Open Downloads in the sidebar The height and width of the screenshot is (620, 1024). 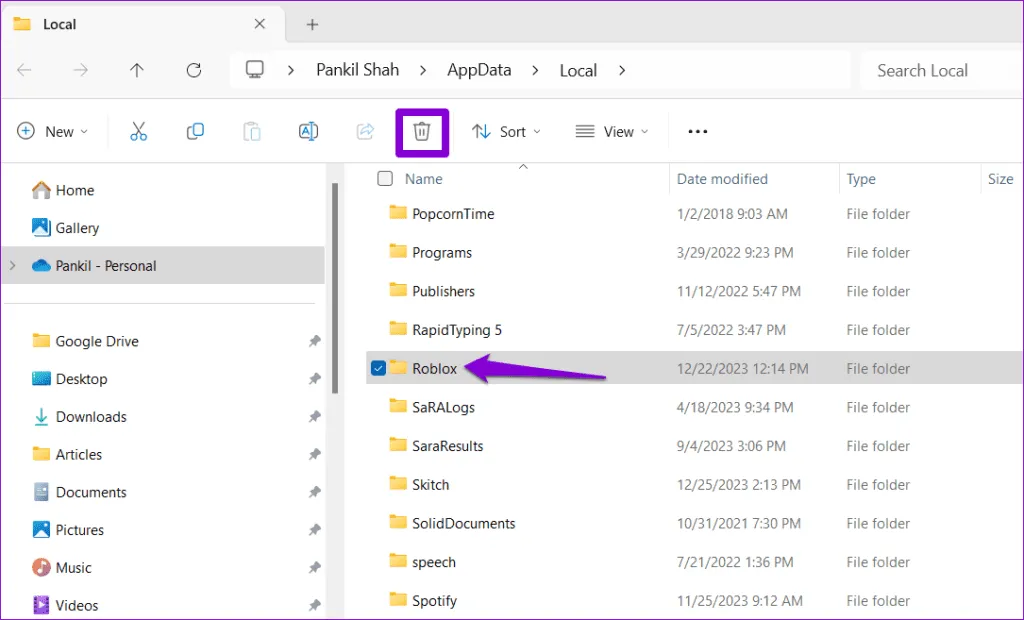coord(91,417)
